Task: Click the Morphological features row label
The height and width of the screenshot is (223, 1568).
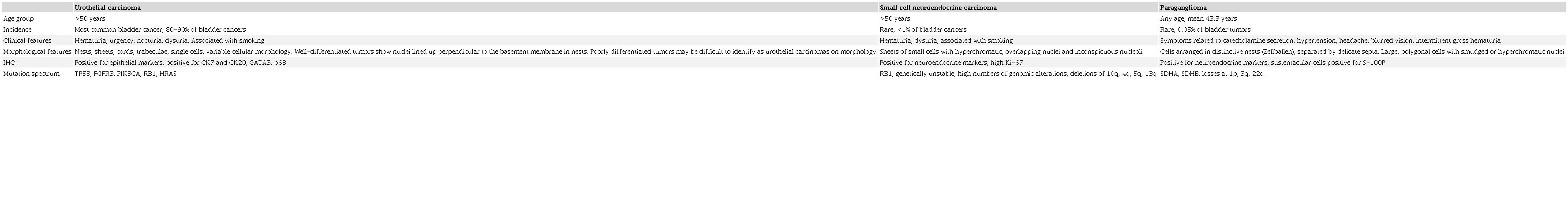Action: [37, 52]
